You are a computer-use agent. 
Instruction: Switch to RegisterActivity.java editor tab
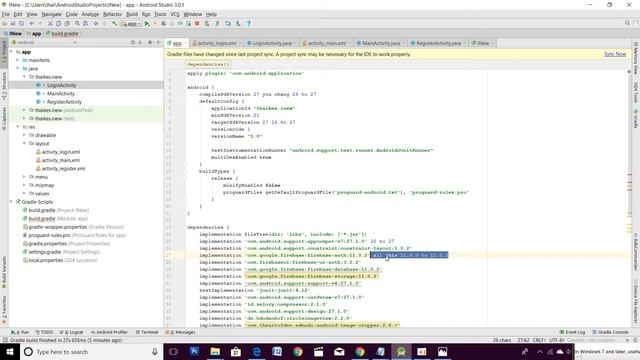(438, 43)
